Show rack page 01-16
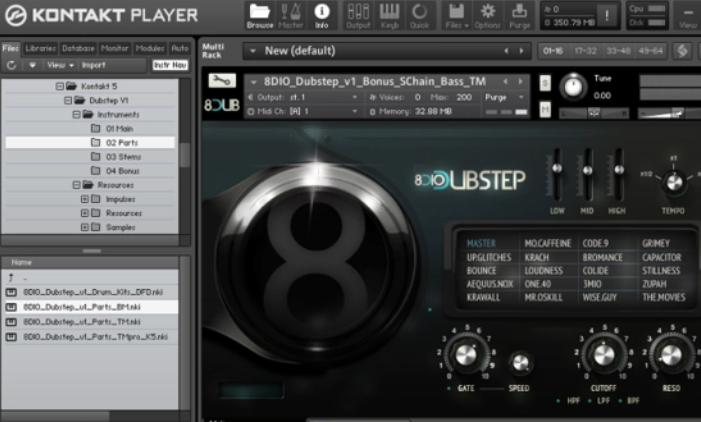The height and width of the screenshot is (422, 701). click(x=553, y=51)
